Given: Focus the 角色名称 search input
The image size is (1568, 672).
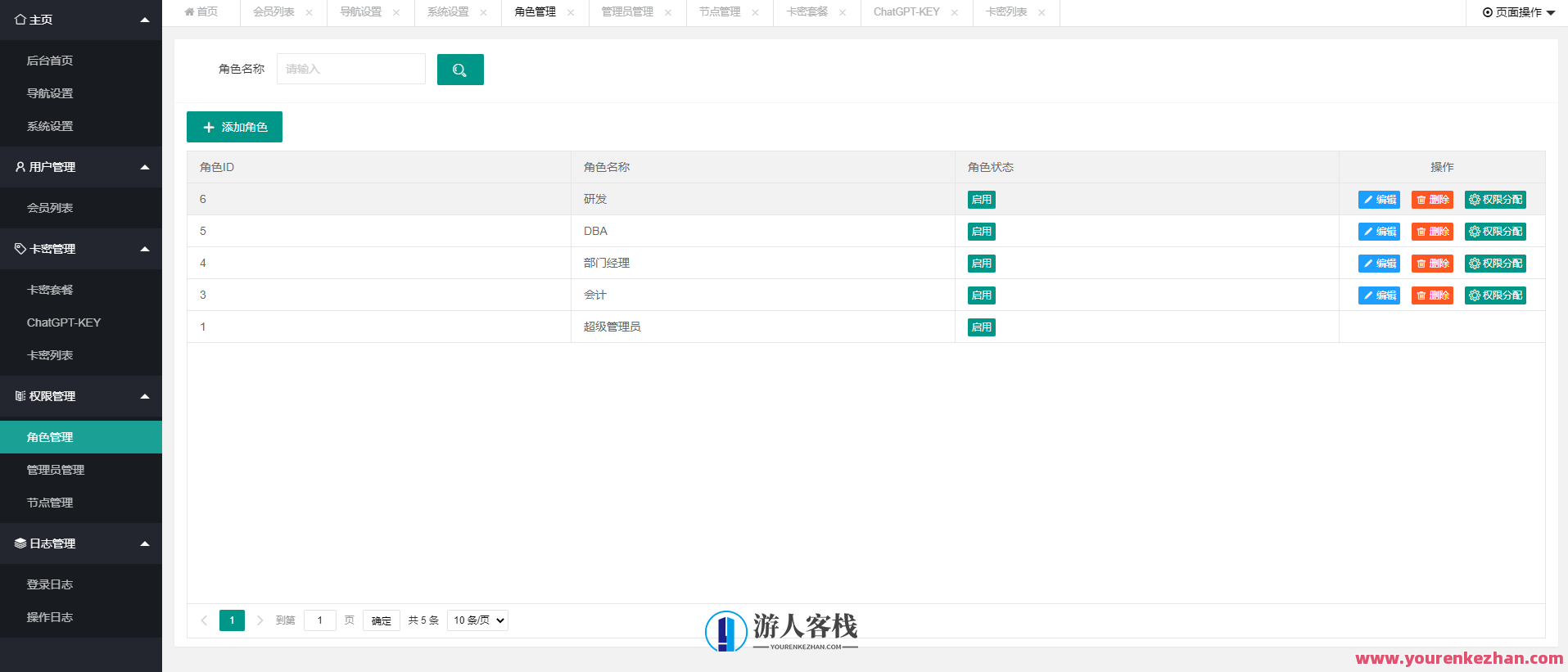Looking at the screenshot, I should tap(351, 69).
